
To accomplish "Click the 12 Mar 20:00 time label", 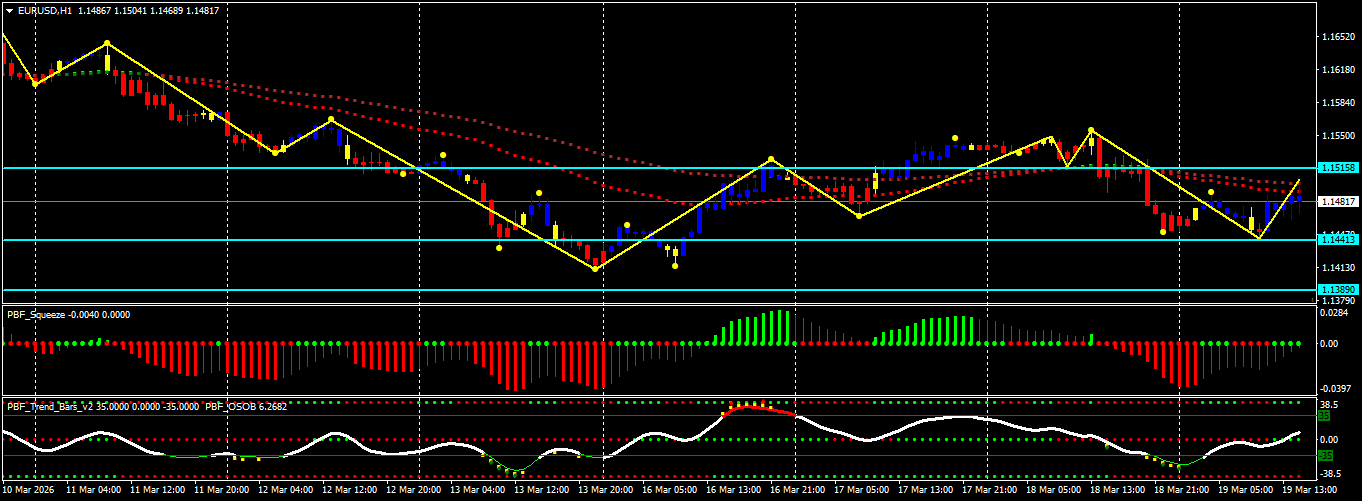I will [416, 492].
